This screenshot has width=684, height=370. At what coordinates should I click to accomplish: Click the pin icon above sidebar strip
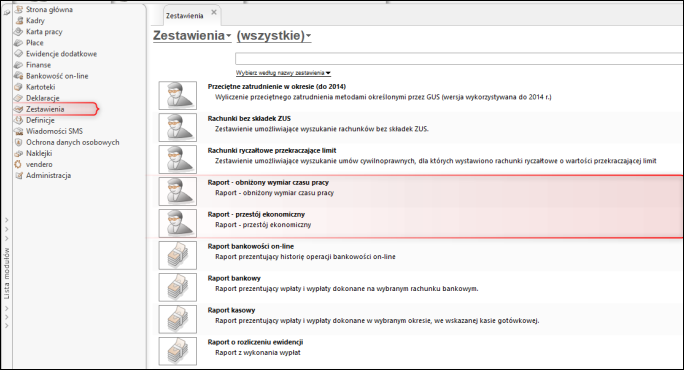click(7, 12)
